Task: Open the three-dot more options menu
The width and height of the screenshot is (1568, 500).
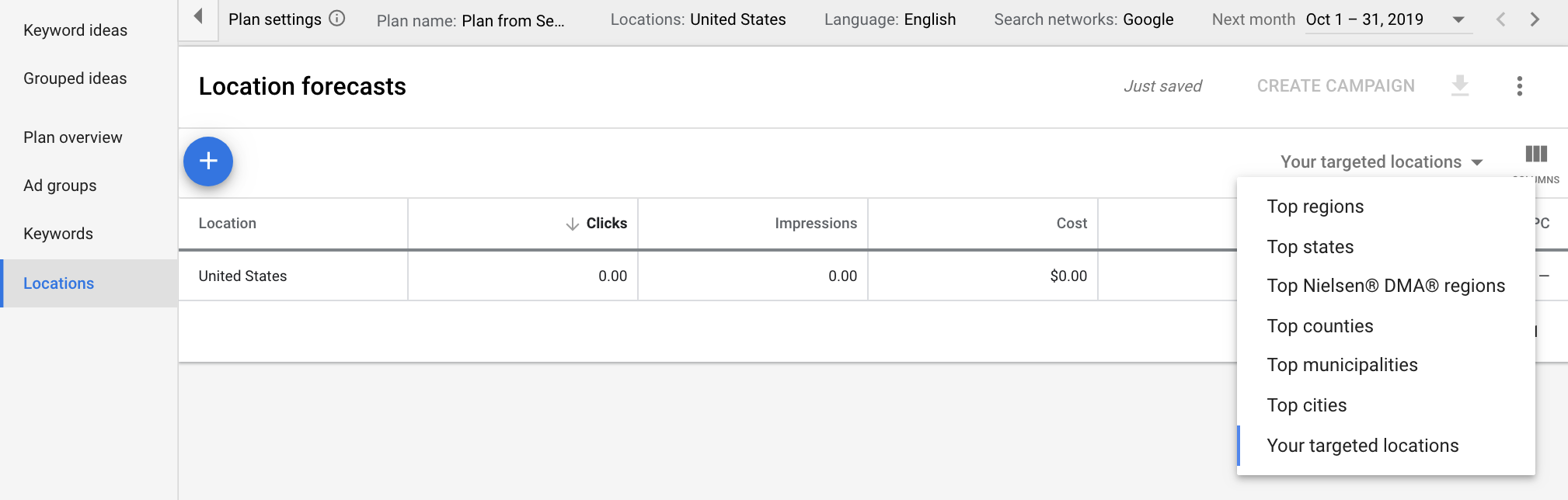Action: [1520, 85]
